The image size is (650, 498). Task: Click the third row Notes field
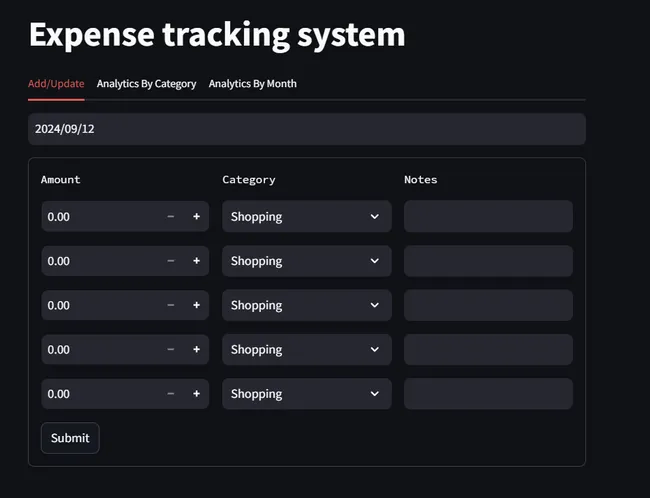click(488, 305)
